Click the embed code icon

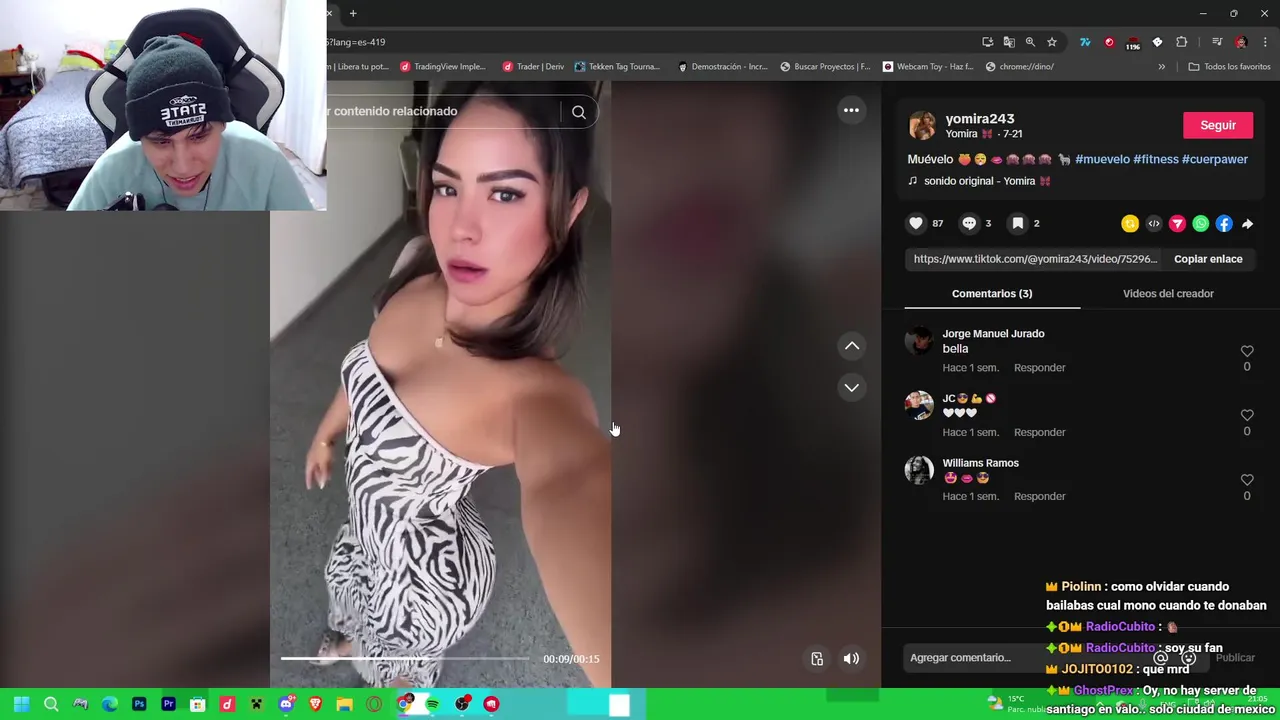pyautogui.click(x=1154, y=224)
